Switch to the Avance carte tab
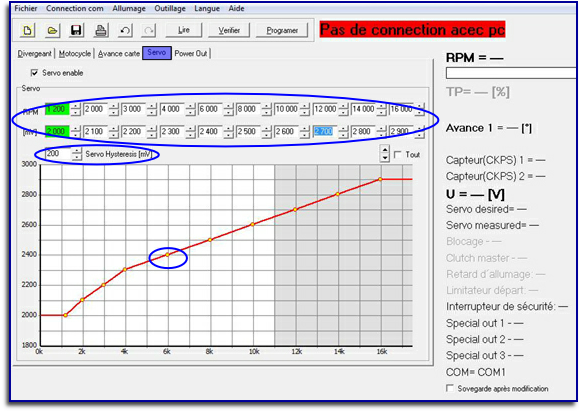The width and height of the screenshot is (579, 411). (x=119, y=54)
